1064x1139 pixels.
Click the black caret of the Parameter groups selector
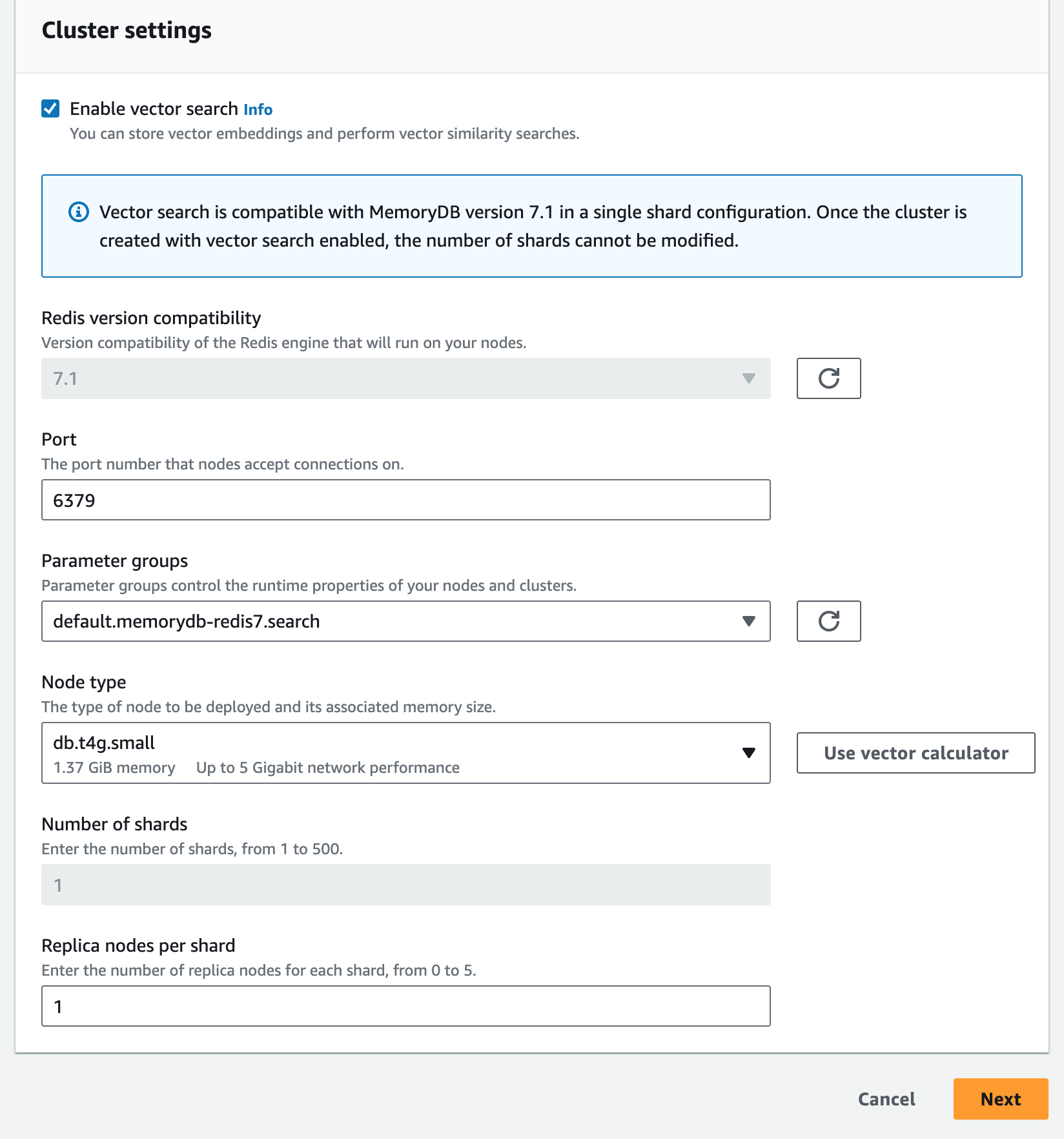pos(749,621)
